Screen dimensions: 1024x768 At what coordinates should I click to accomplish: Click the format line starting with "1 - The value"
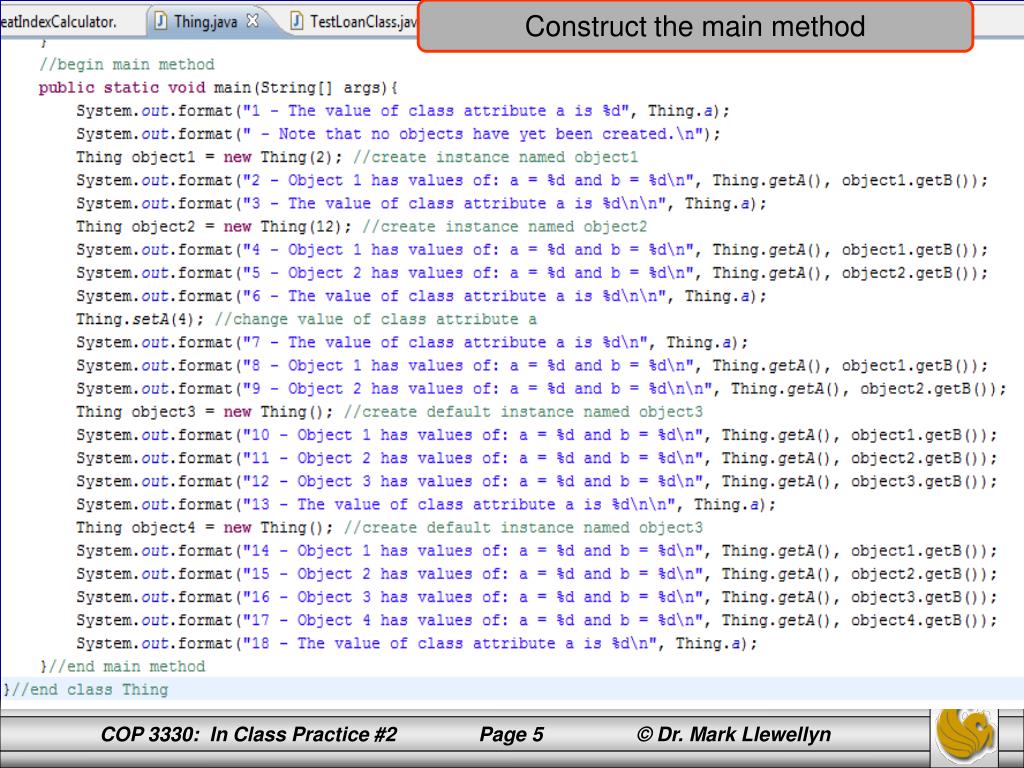403,111
